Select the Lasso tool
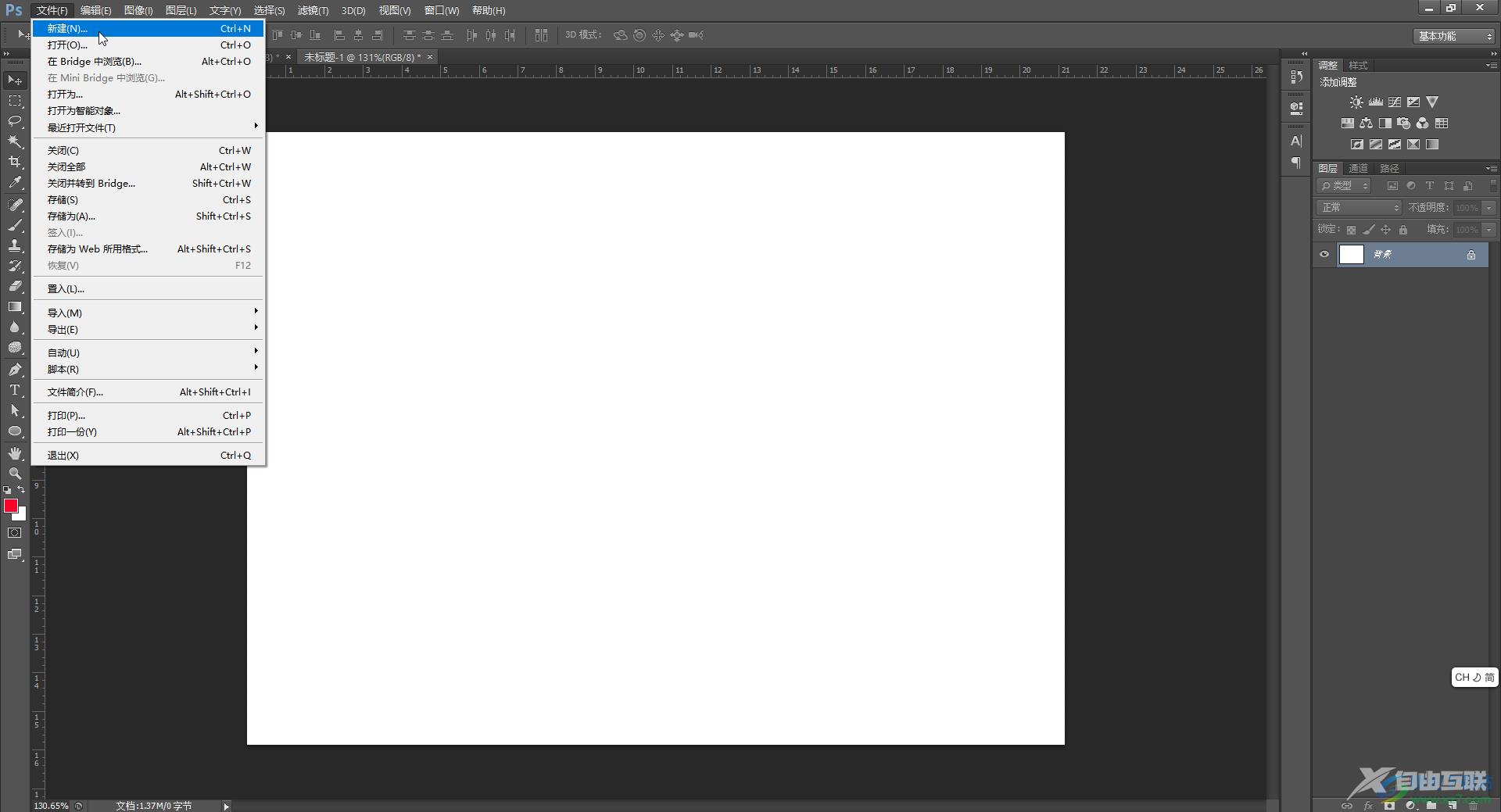1501x812 pixels. point(15,121)
